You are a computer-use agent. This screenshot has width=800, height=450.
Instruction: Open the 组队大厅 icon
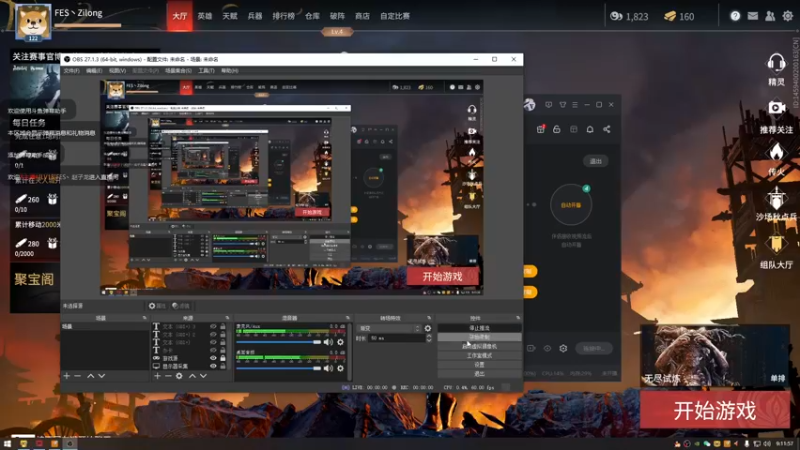776,244
